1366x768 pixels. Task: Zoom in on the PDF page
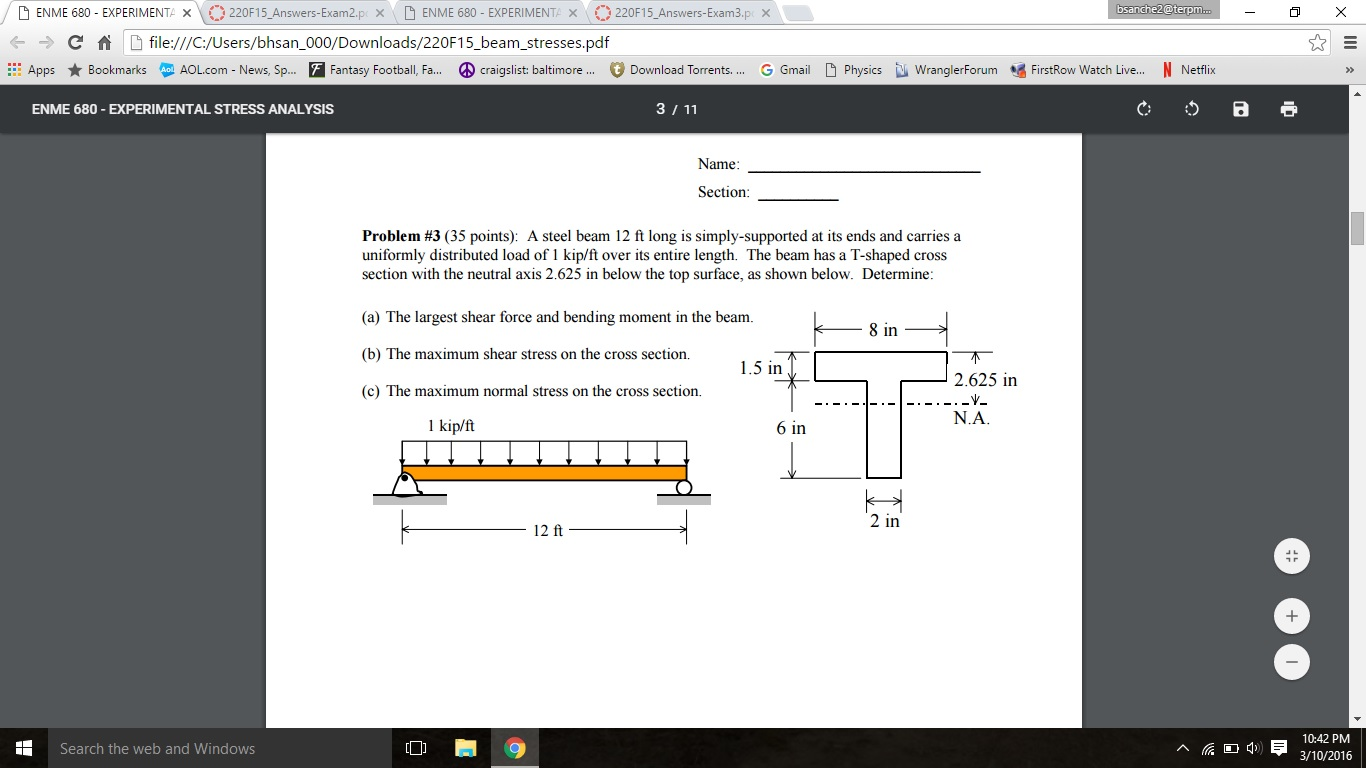click(x=1291, y=616)
